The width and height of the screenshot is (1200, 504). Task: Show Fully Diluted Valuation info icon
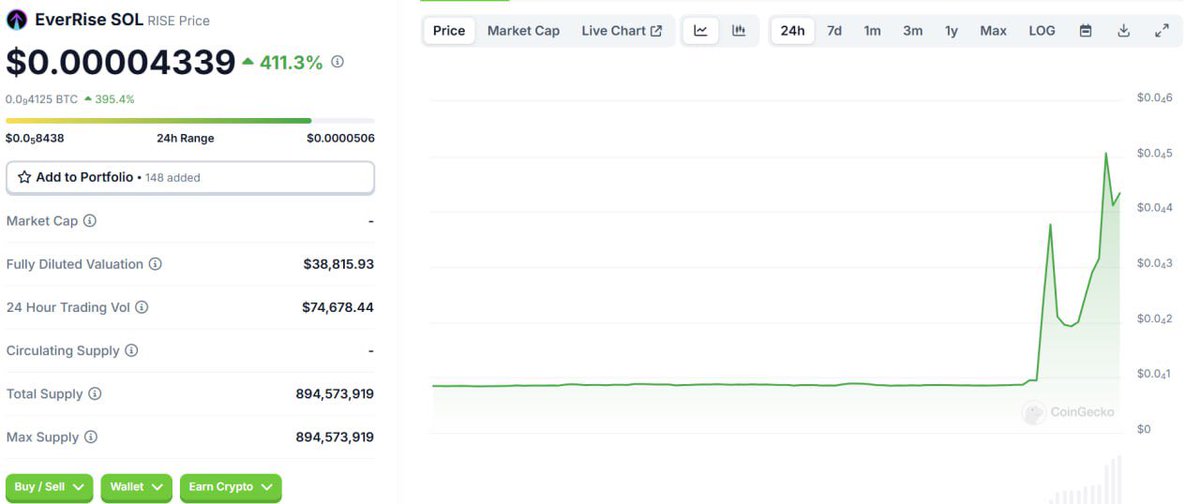[x=155, y=264]
